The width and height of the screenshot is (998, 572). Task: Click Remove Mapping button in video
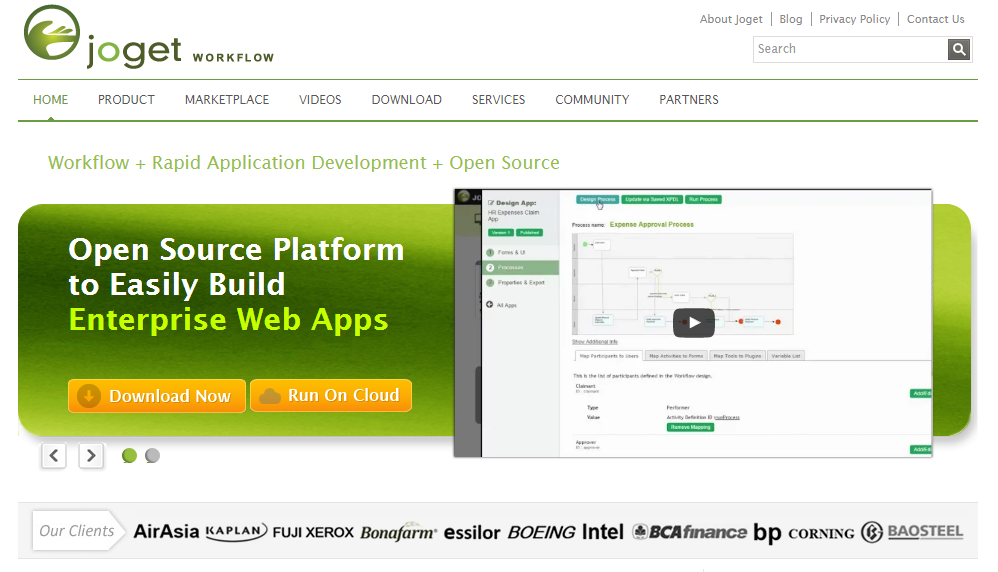pyautogui.click(x=690, y=427)
